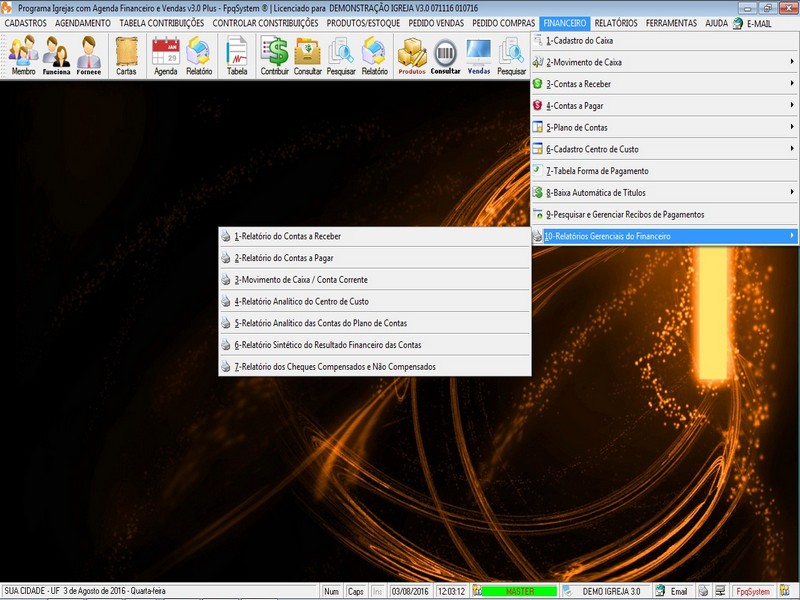Select Relatório dos Cheques Compensados e Não Compensados
800x600 pixels.
point(334,367)
